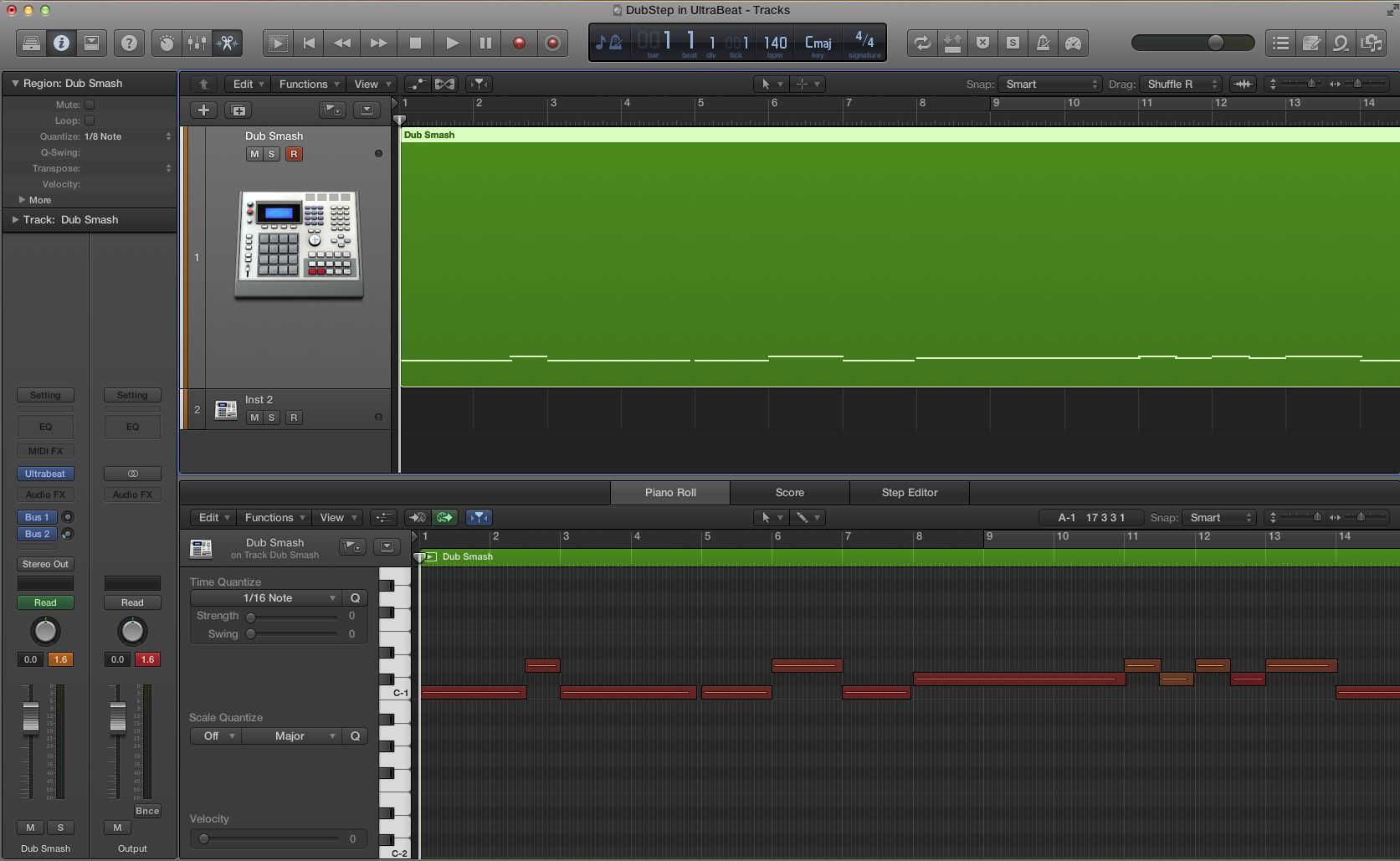Toggle MIDI Out green button in Piano Roll
This screenshot has width=1400, height=861.
(x=445, y=517)
